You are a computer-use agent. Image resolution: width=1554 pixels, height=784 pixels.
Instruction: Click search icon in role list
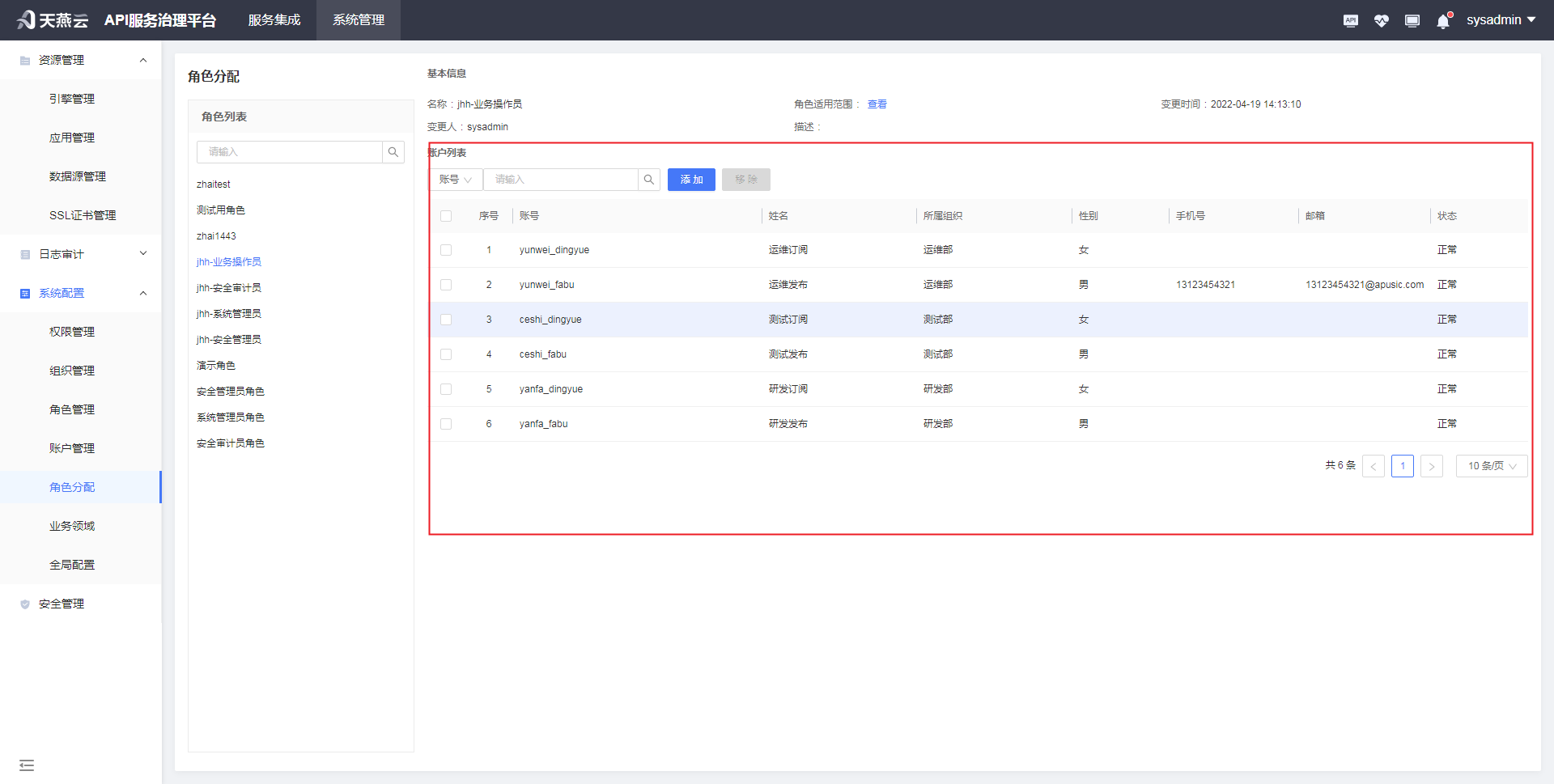click(393, 152)
